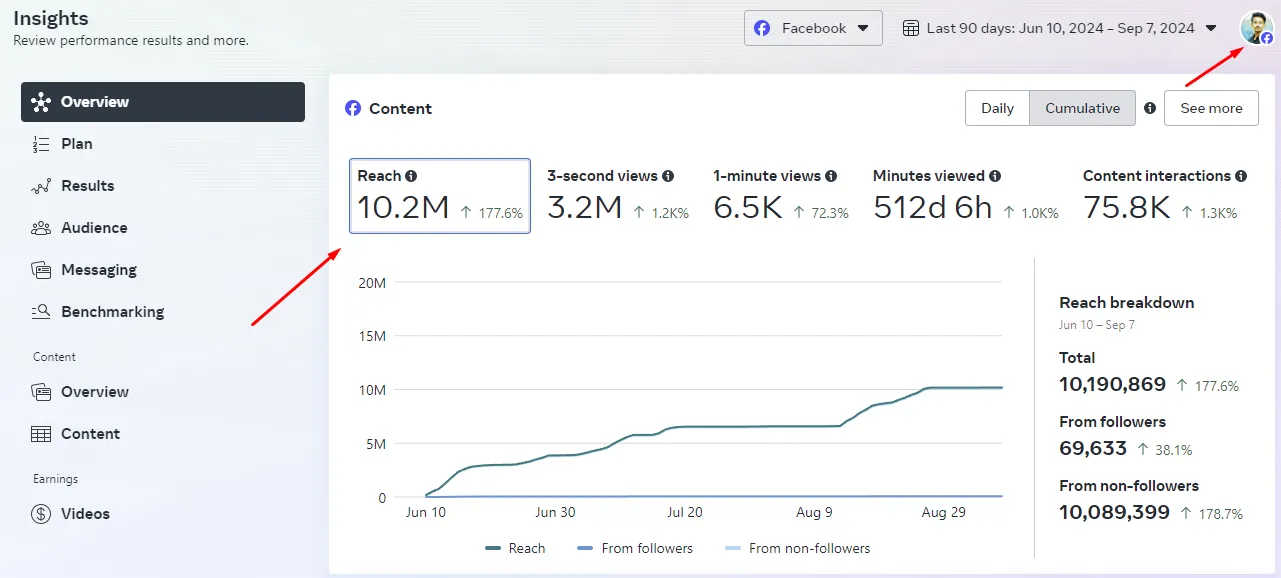This screenshot has width=1281, height=578.
Task: Select the Reach metric card
Action: (x=440, y=196)
